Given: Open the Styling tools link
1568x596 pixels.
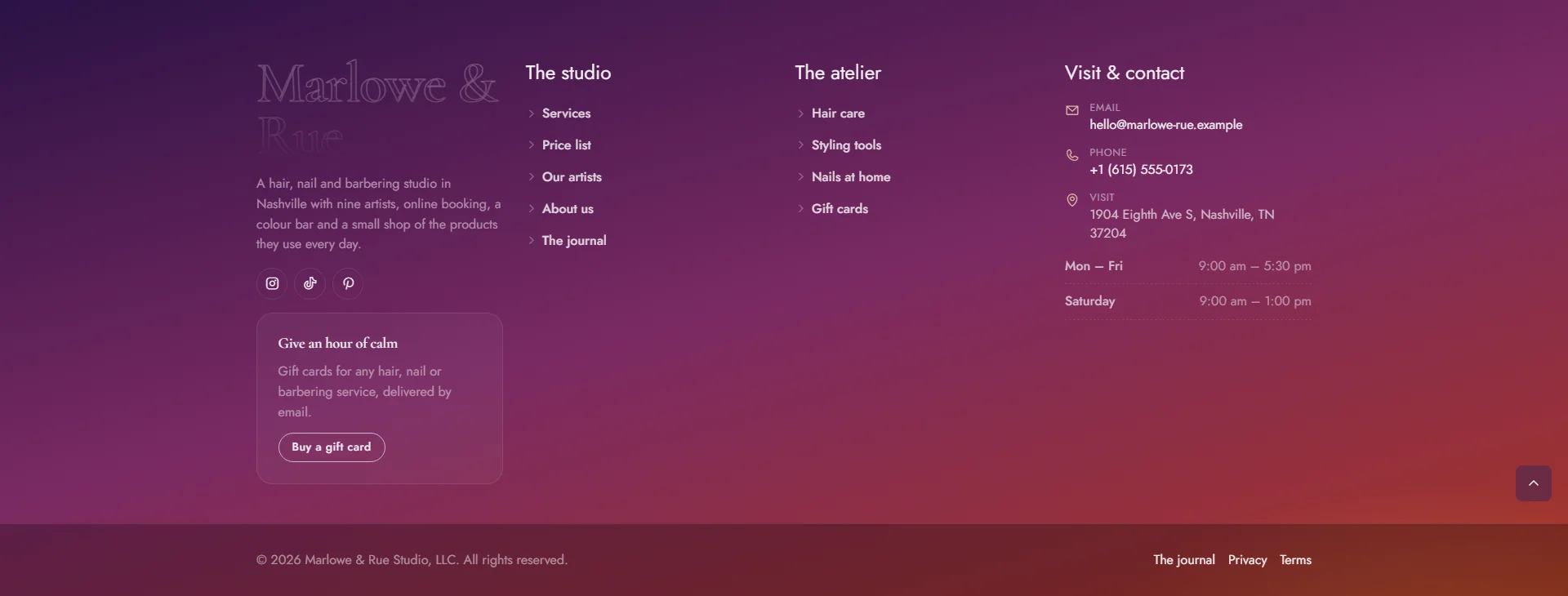Looking at the screenshot, I should click(x=846, y=145).
